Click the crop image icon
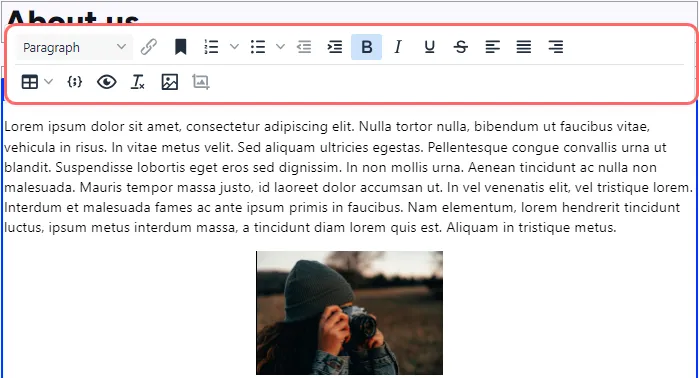This screenshot has height=378, width=699. coord(201,82)
